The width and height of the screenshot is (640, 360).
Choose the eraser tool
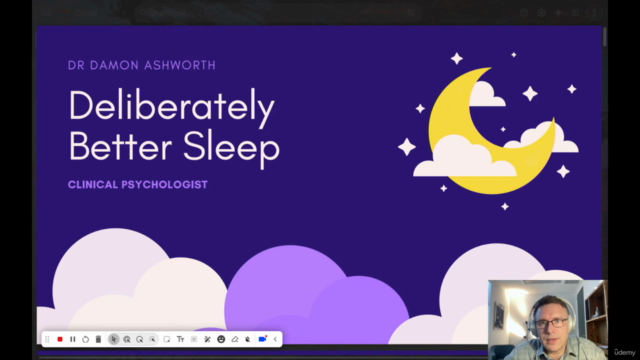(235, 339)
